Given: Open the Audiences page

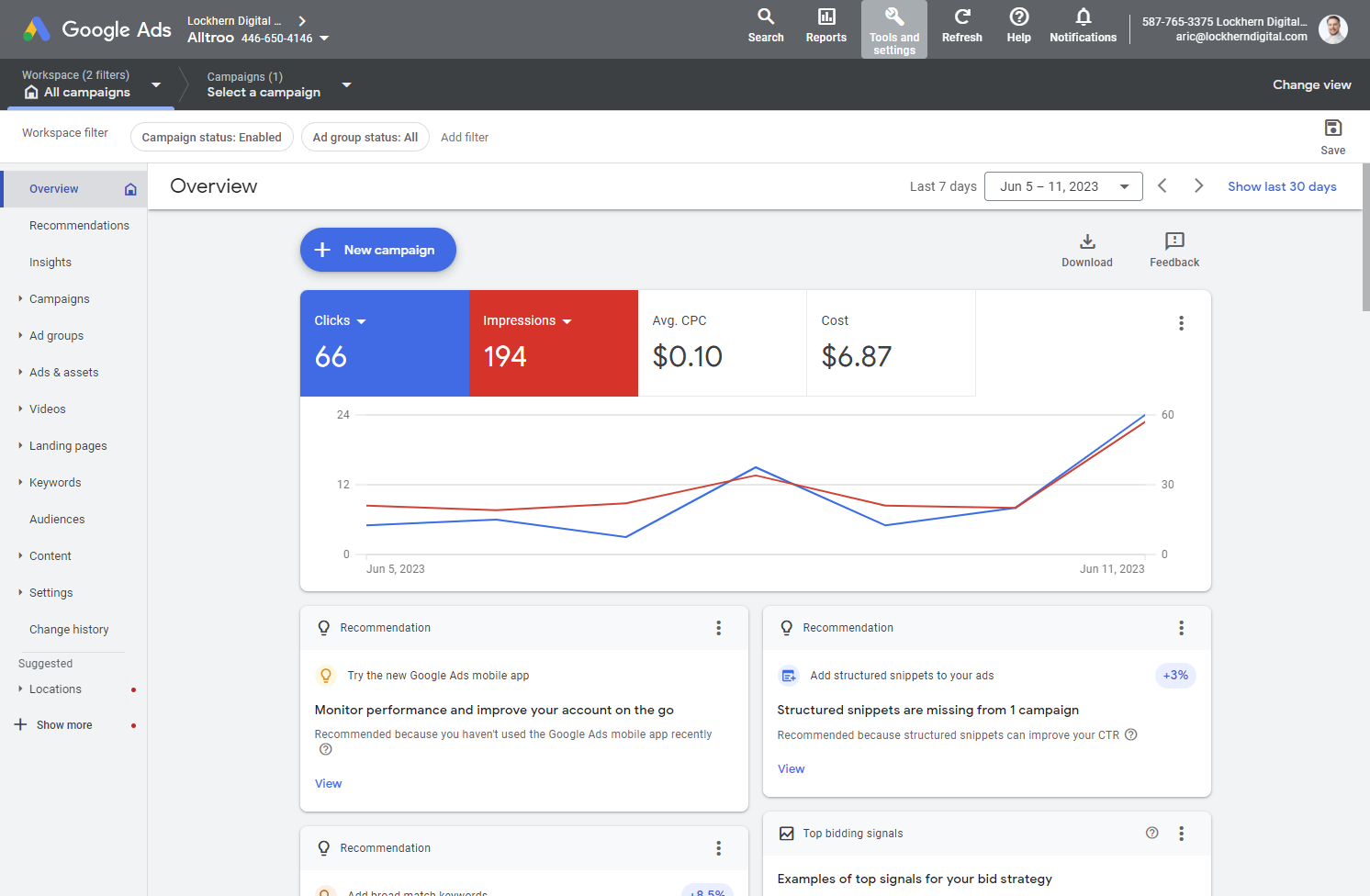Looking at the screenshot, I should pyautogui.click(x=57, y=520).
